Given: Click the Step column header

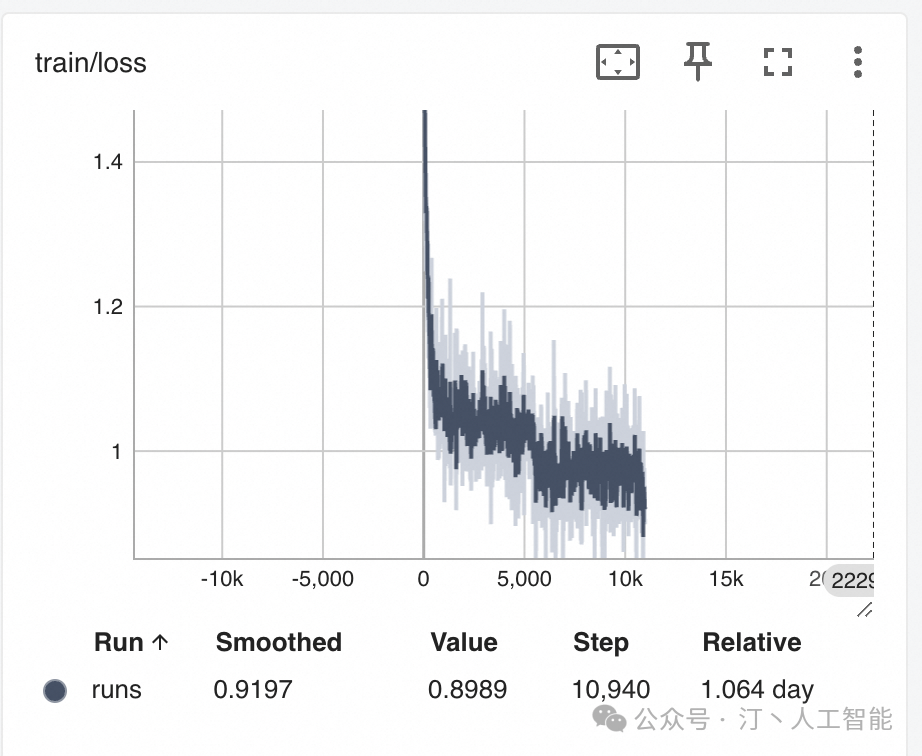Looking at the screenshot, I should [x=601, y=643].
